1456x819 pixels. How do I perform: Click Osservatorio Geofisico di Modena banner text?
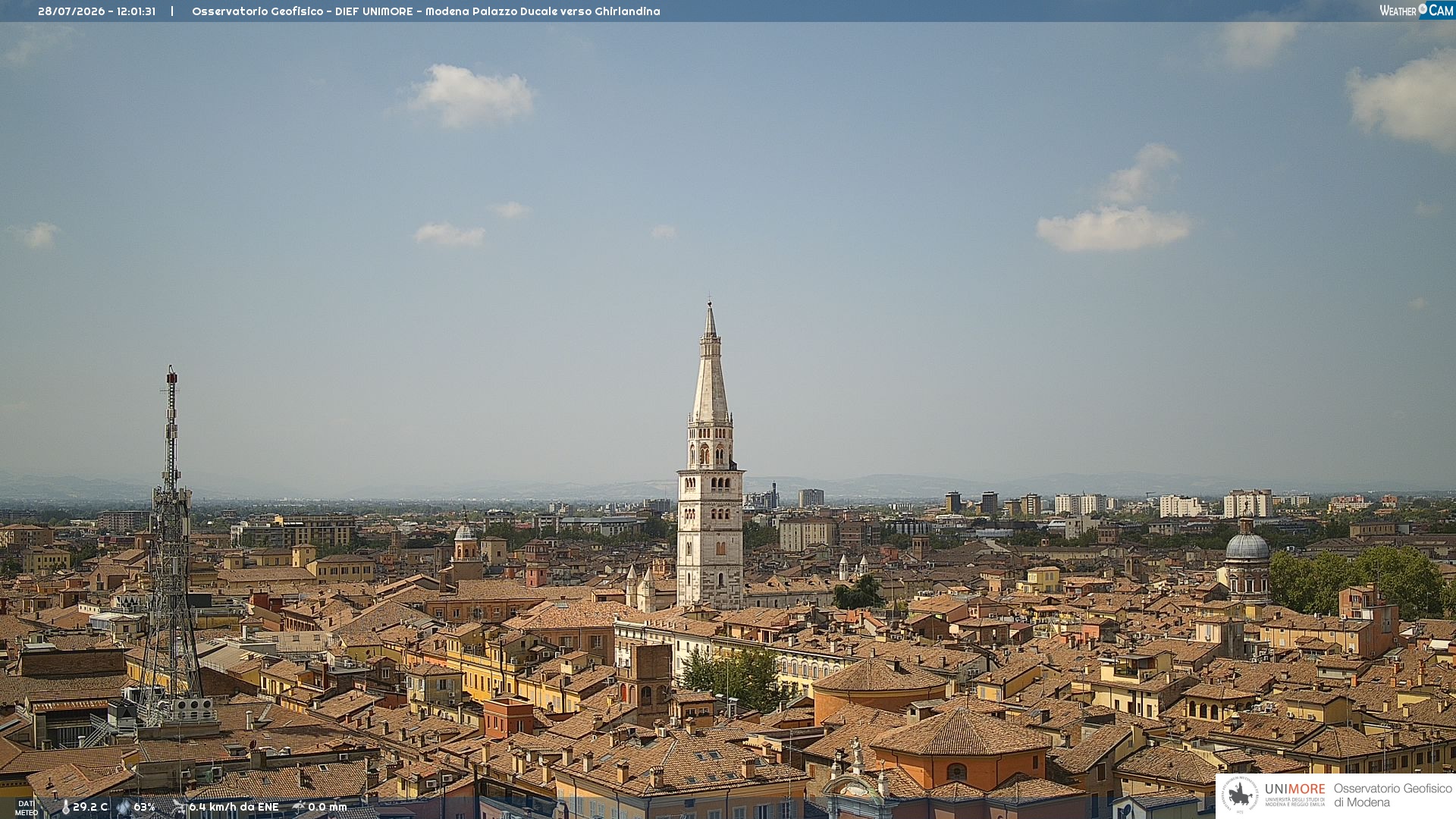click(1392, 795)
